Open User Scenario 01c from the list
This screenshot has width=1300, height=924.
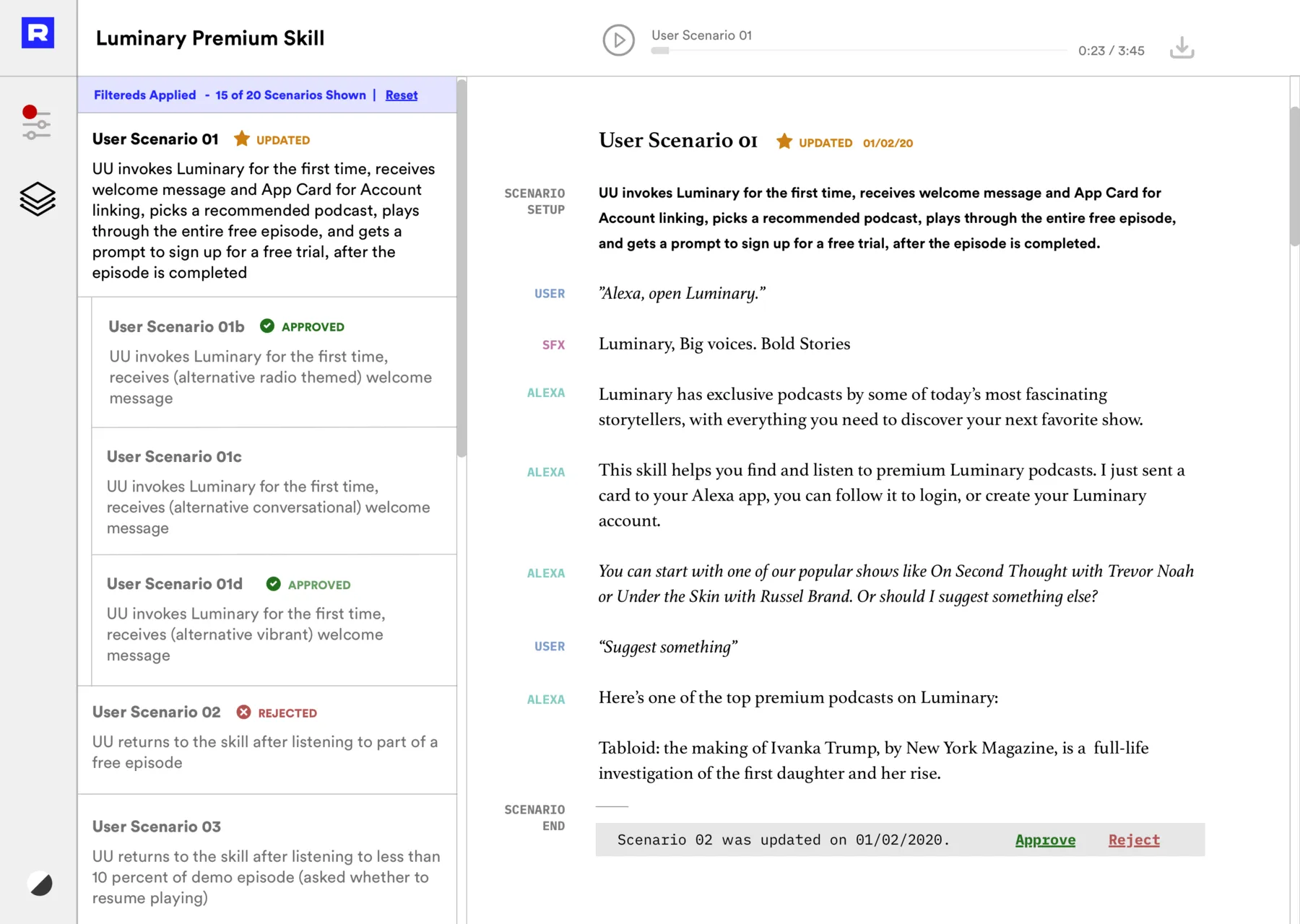pos(274,492)
